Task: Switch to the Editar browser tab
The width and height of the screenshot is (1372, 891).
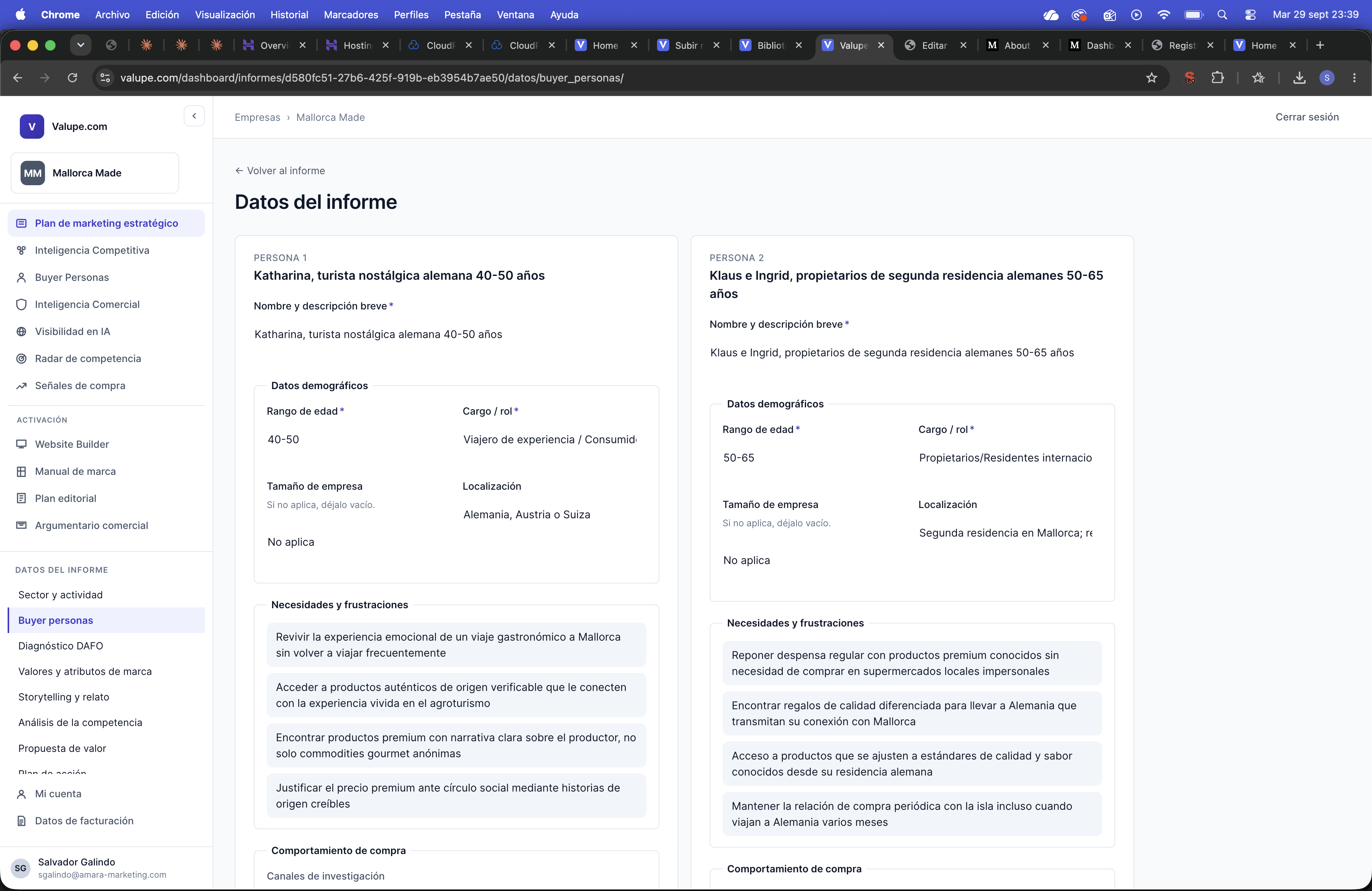Action: pyautogui.click(x=934, y=45)
